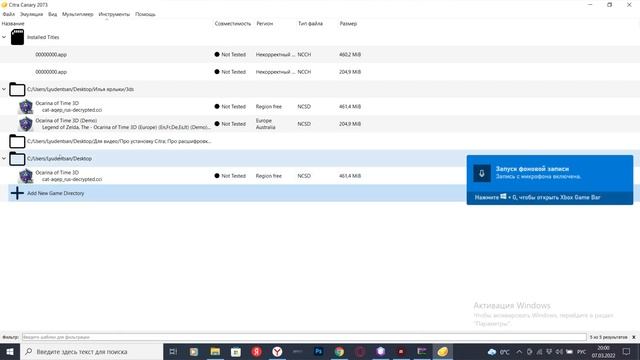Click the Илья ярлыки/3ds folder icon
This screenshot has width=640, height=360.
point(17,89)
